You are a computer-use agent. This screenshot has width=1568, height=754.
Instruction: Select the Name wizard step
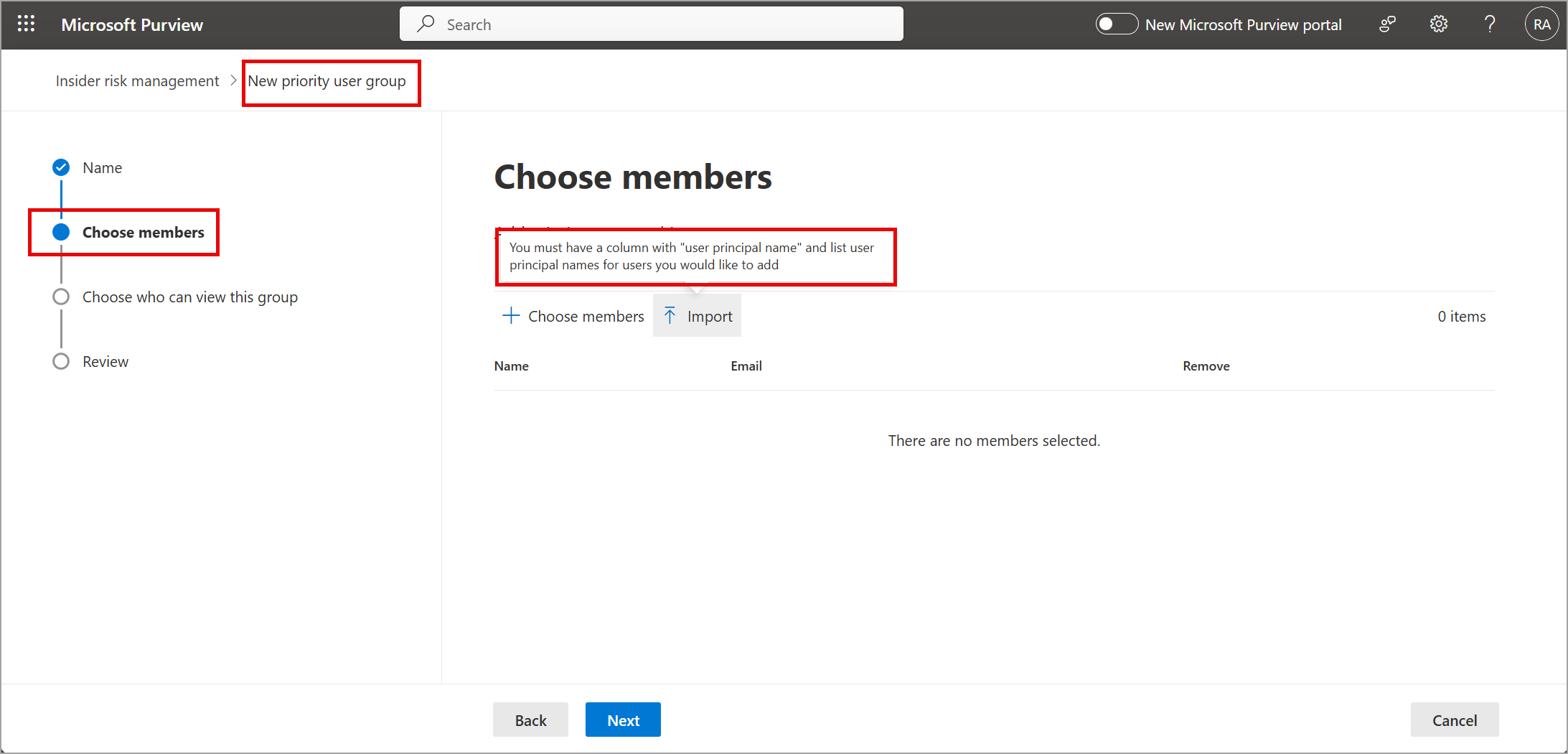102,167
